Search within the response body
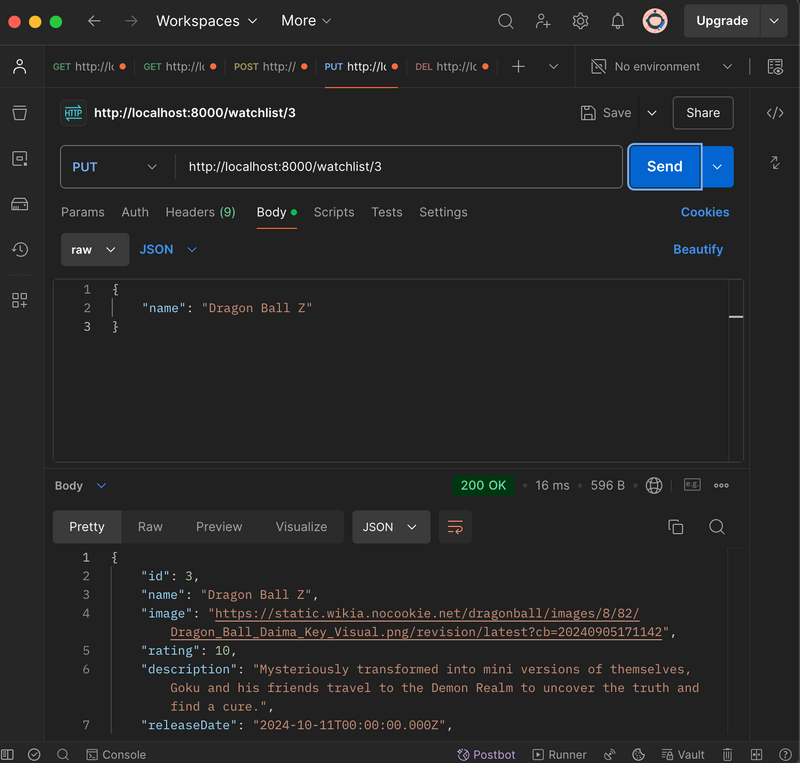Image resolution: width=800 pixels, height=763 pixels. [717, 527]
